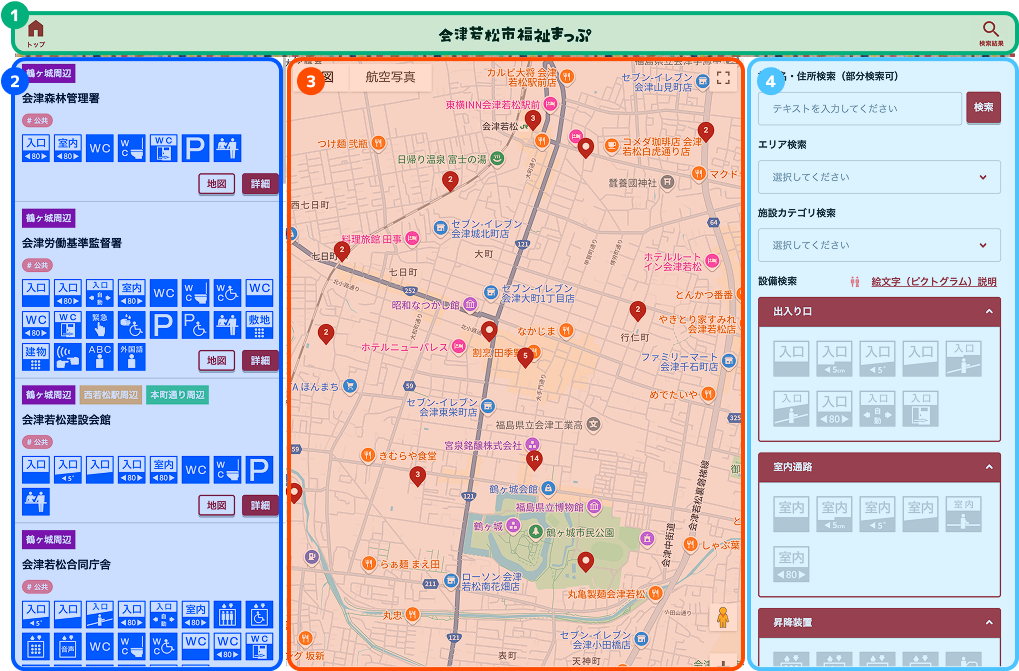
Task: Click the audio guidance icon in 会津労働基準監督署
Action: pos(68,357)
